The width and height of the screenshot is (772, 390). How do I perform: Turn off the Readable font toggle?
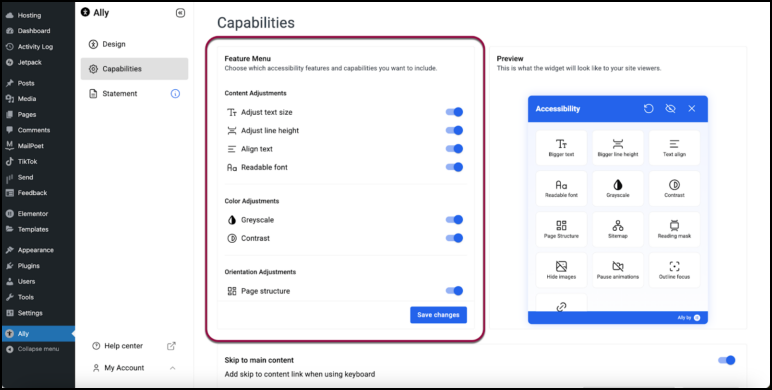pyautogui.click(x=454, y=167)
